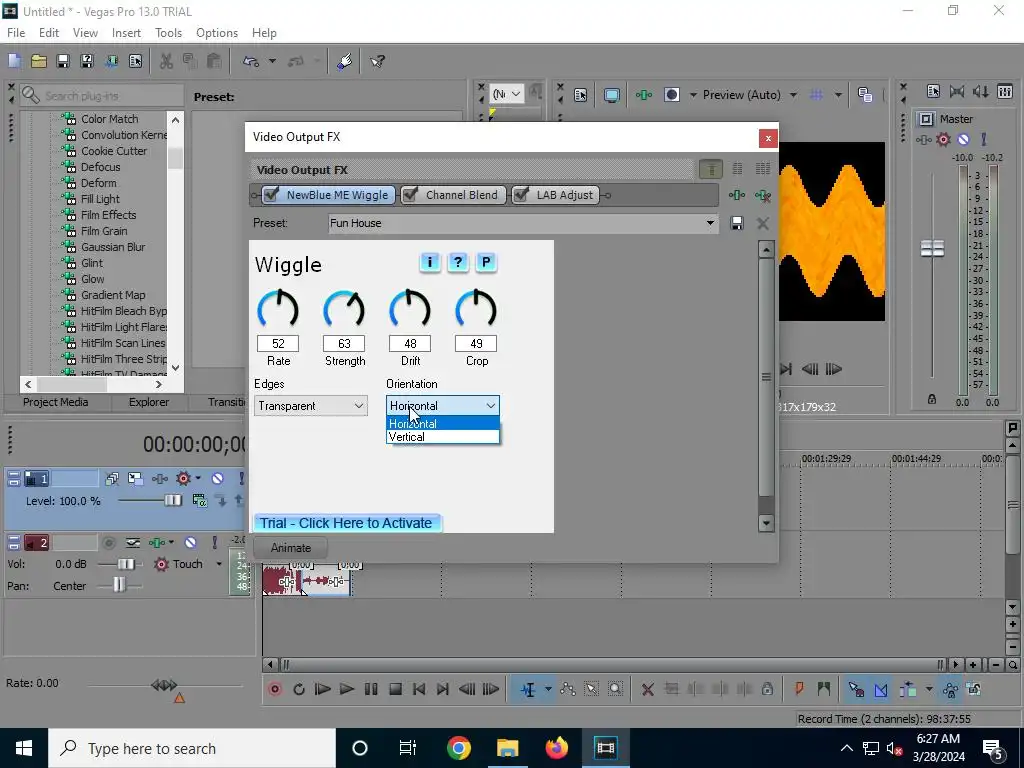This screenshot has height=768, width=1024.
Task: Open the Tools menu
Action: [168, 33]
